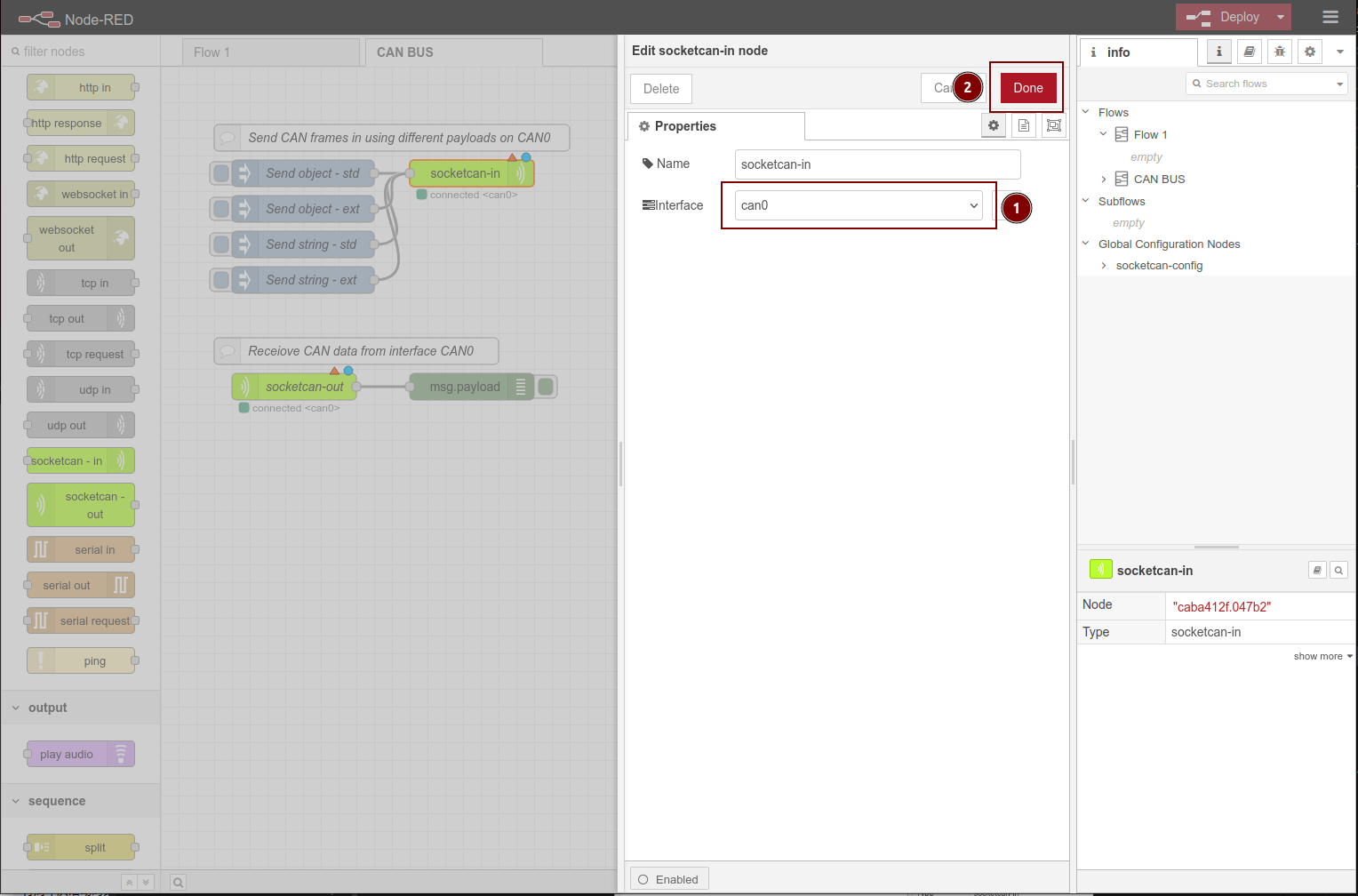The height and width of the screenshot is (896, 1358).
Task: Click the node ID value "caba412f.047b2"
Action: [x=1221, y=606]
